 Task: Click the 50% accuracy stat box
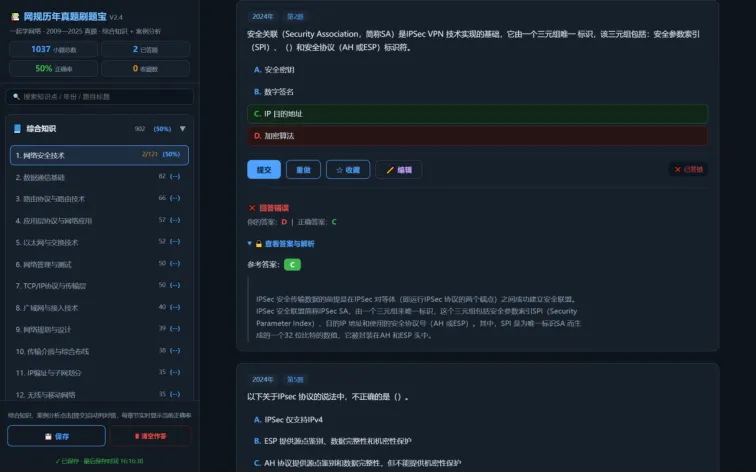pyautogui.click(x=54, y=68)
